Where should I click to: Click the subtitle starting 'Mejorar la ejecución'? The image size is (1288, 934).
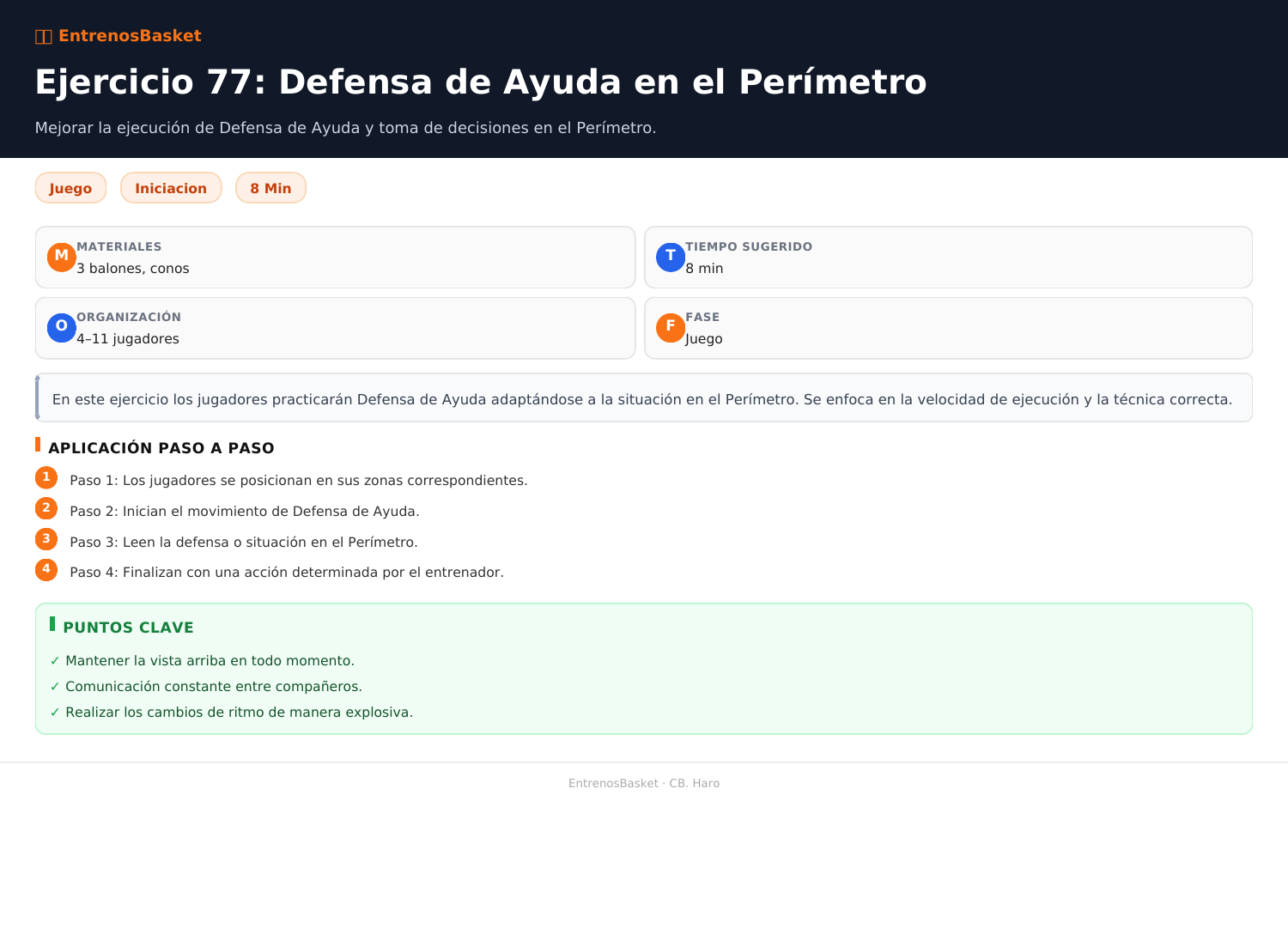(345, 128)
